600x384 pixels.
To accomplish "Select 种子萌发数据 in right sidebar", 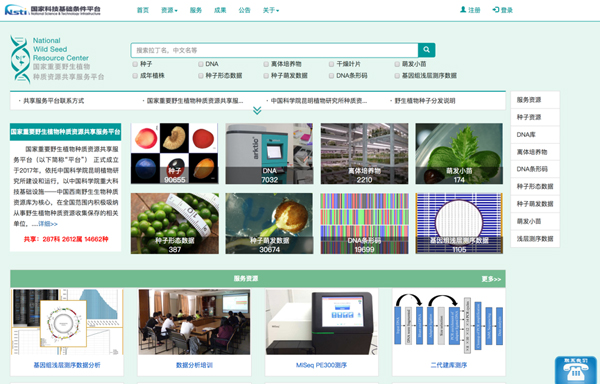I will coord(535,204).
